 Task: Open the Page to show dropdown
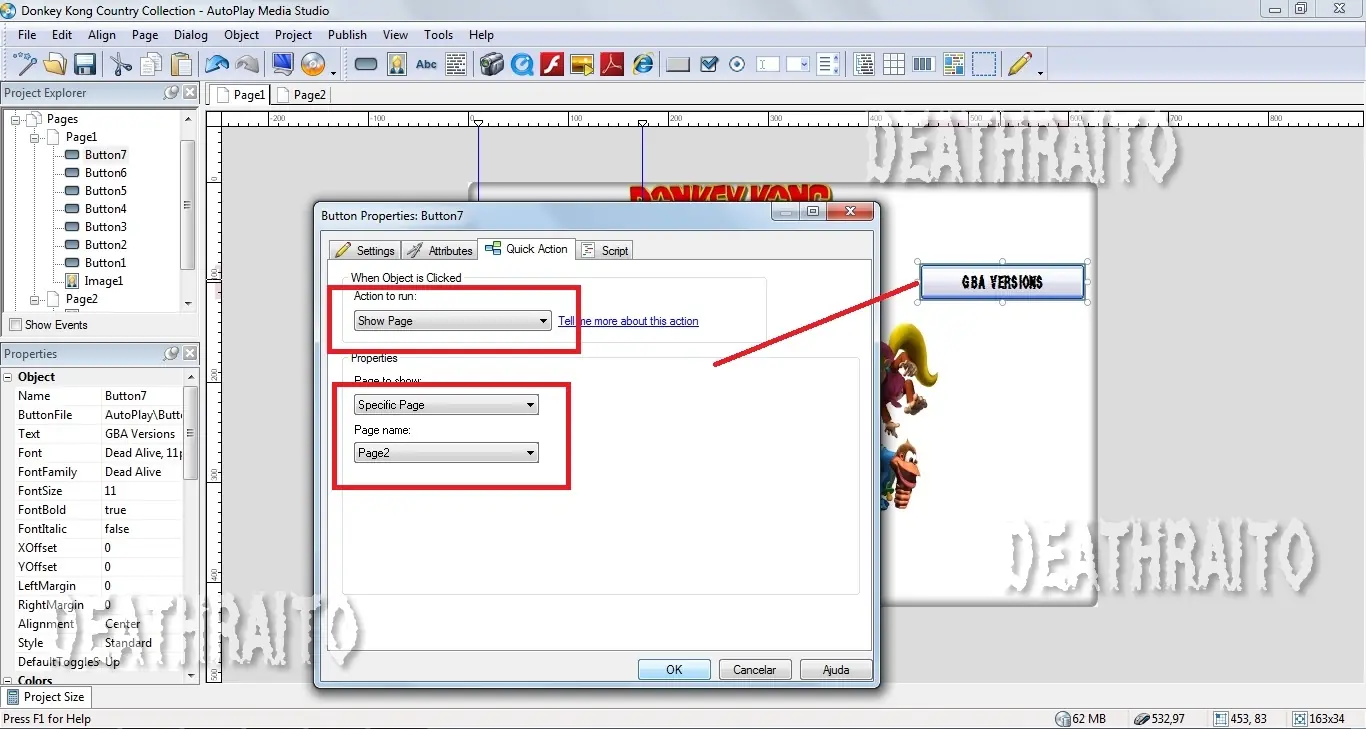[x=446, y=405]
